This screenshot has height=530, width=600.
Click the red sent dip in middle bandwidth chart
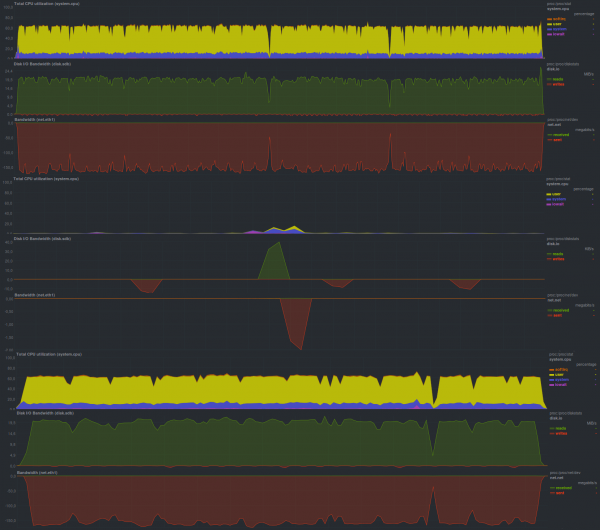[x=296, y=325]
